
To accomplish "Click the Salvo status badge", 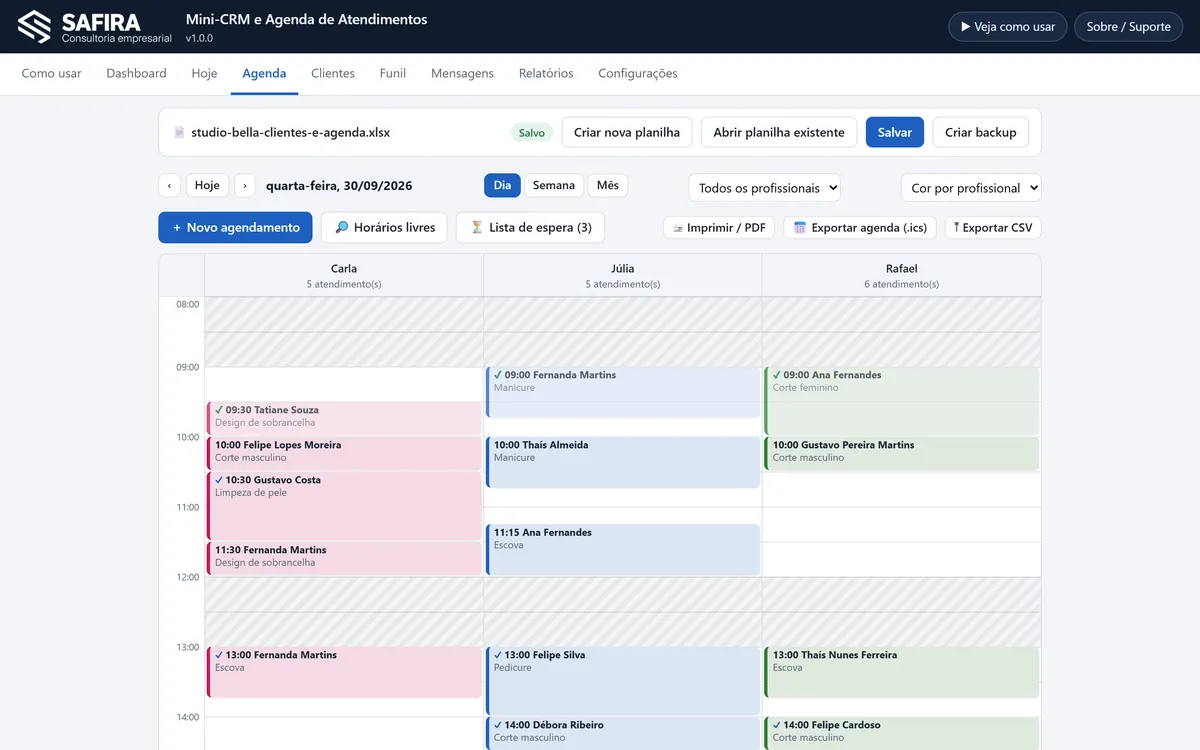I will click(x=532, y=132).
